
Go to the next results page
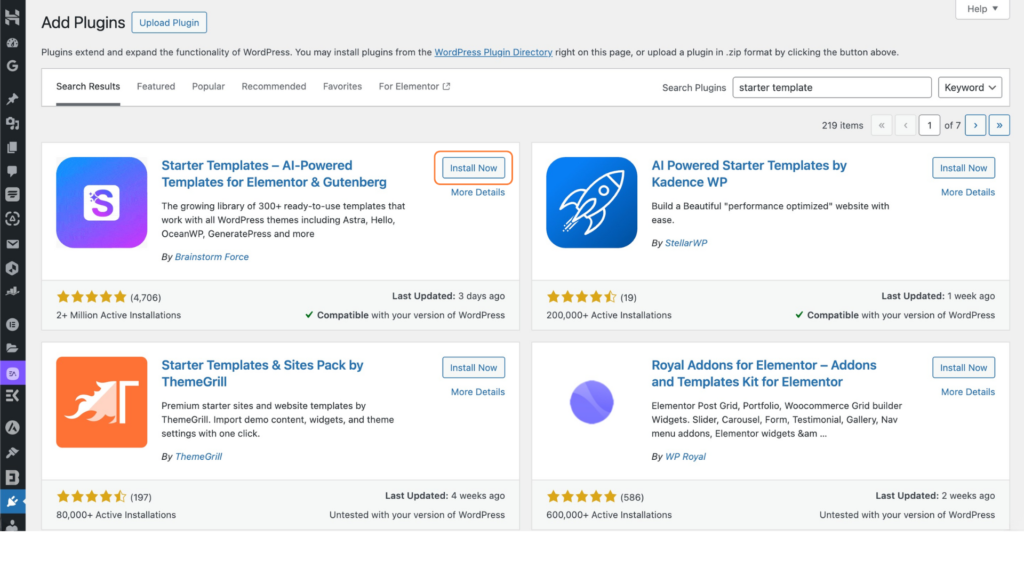(x=975, y=125)
